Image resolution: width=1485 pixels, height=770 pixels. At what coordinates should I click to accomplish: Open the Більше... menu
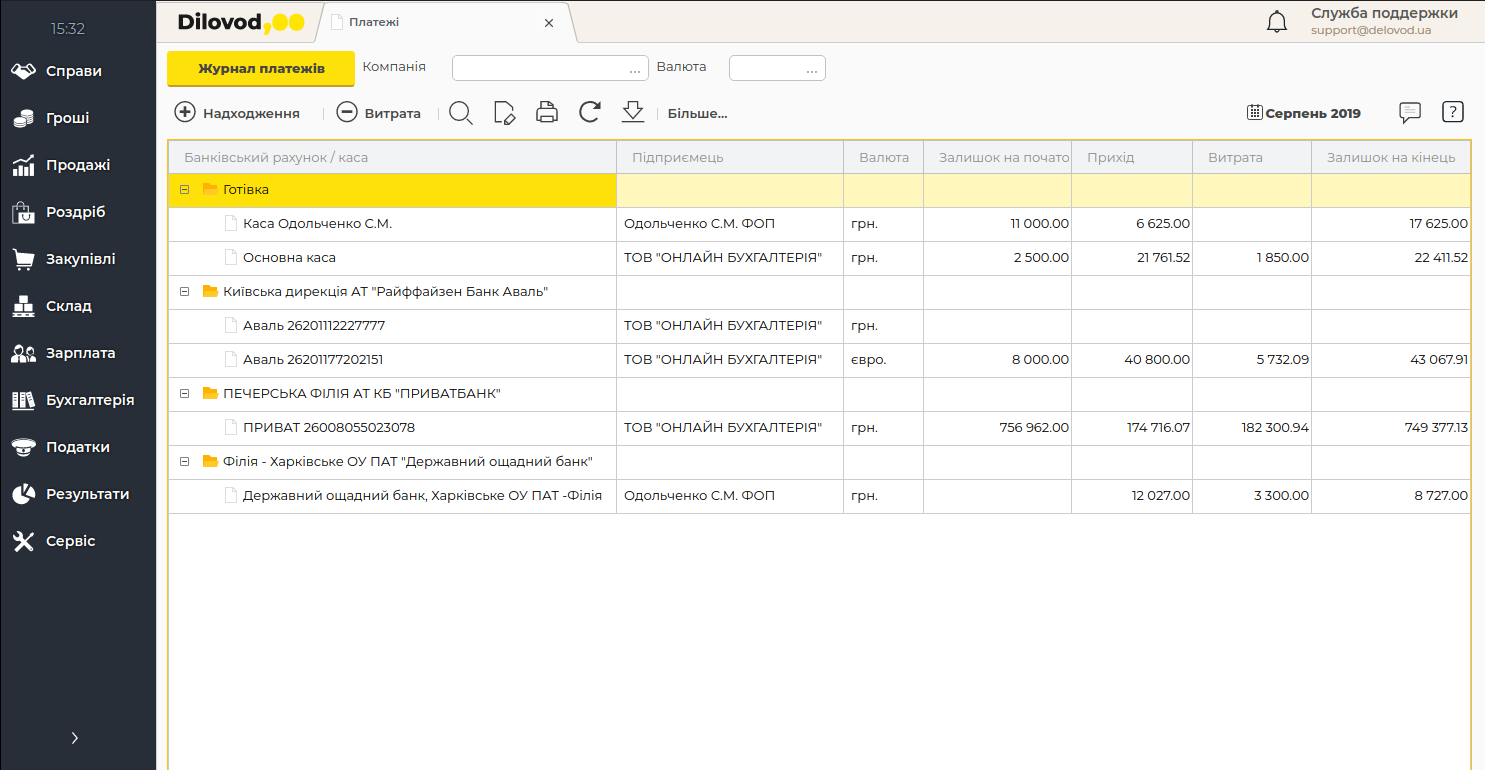(x=697, y=113)
